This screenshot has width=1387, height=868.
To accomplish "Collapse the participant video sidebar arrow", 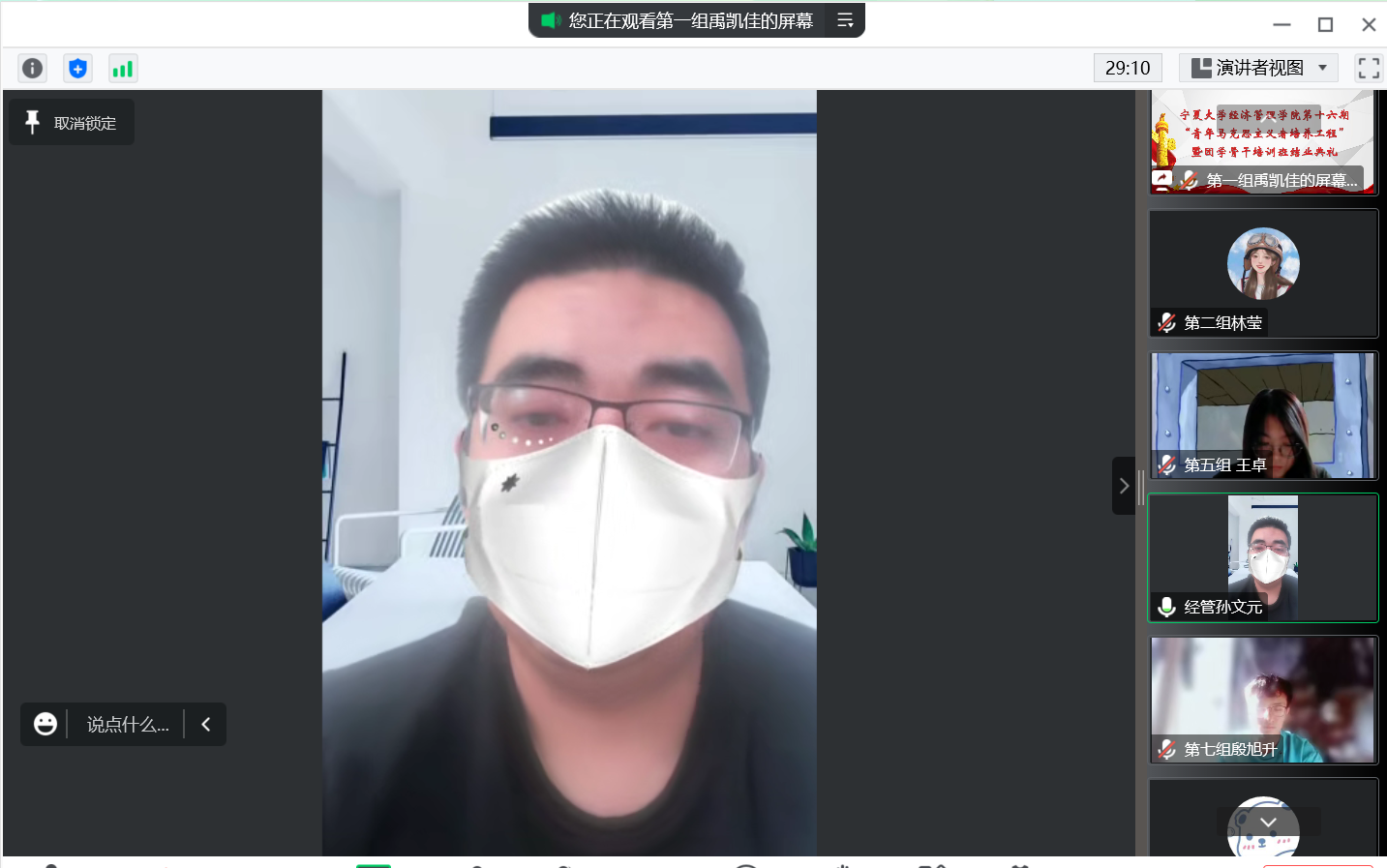I will [x=1123, y=486].
